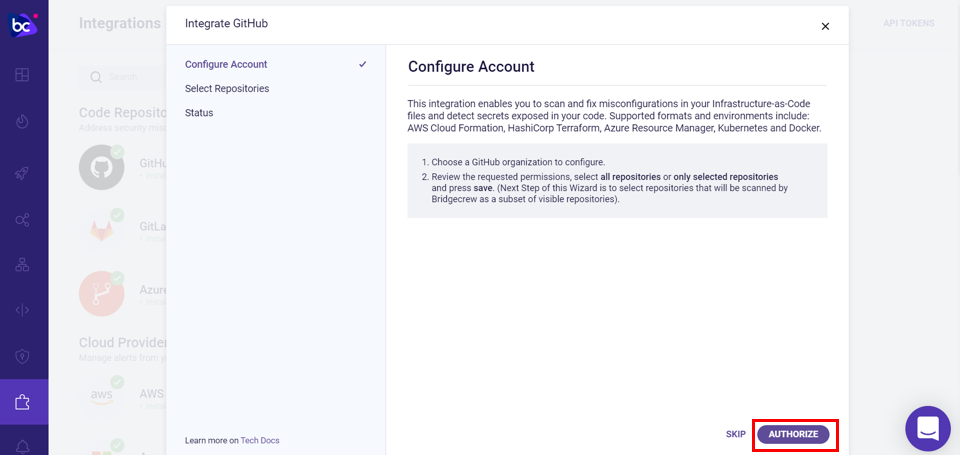
Task: Click the AWS integration logo
Action: 102,396
